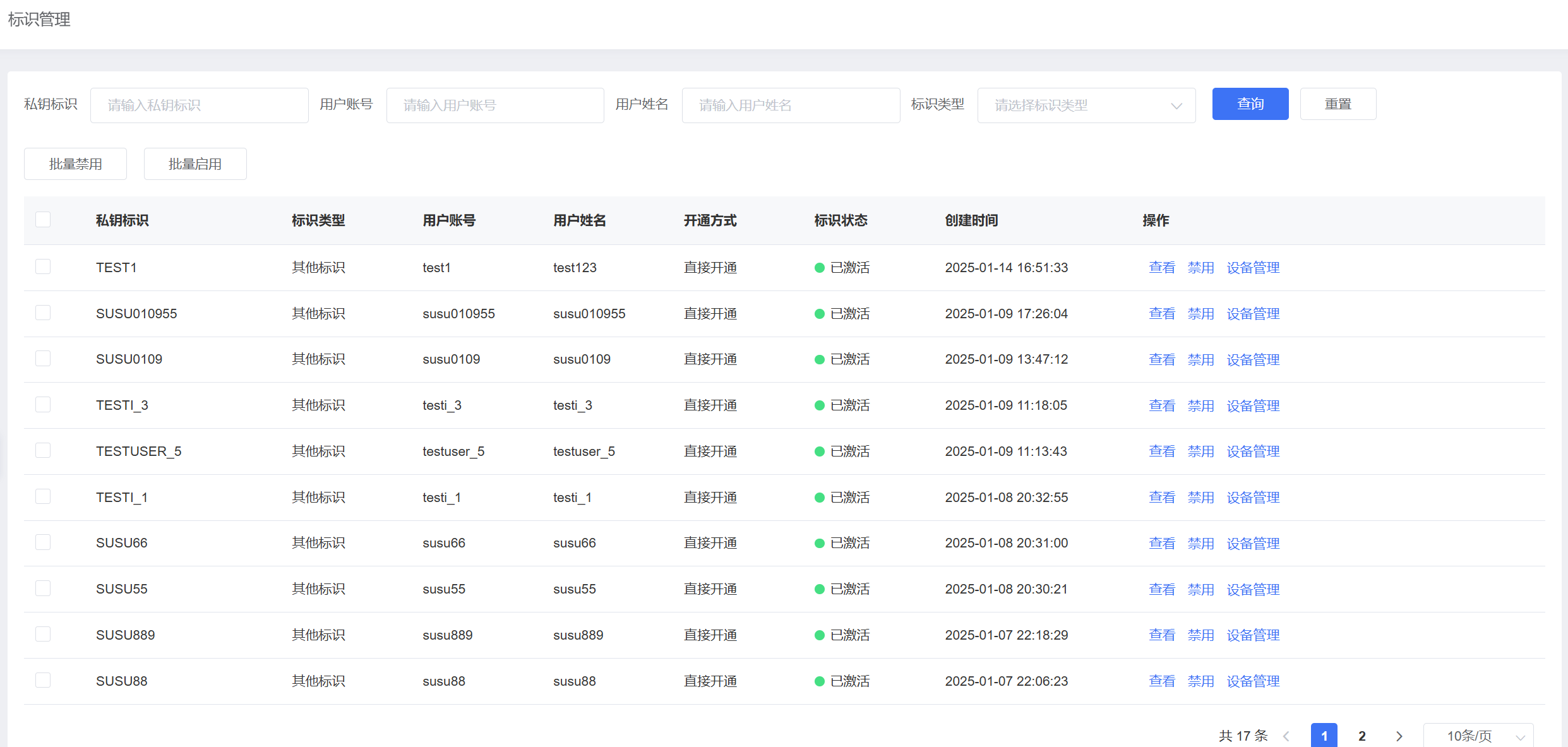
Task: Click the 重置 reset button
Action: click(1338, 104)
